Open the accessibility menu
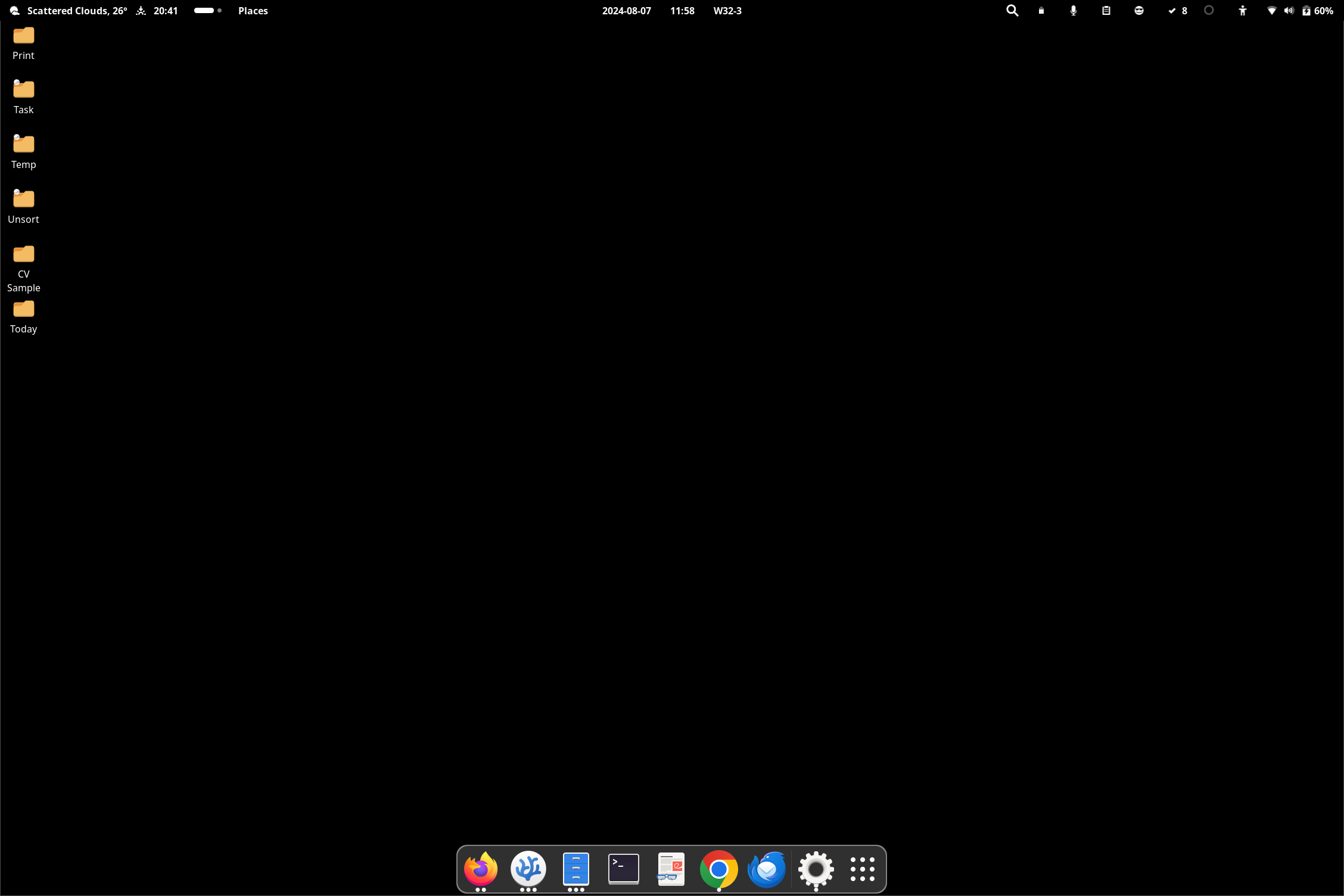This screenshot has height=896, width=1344. (1242, 11)
